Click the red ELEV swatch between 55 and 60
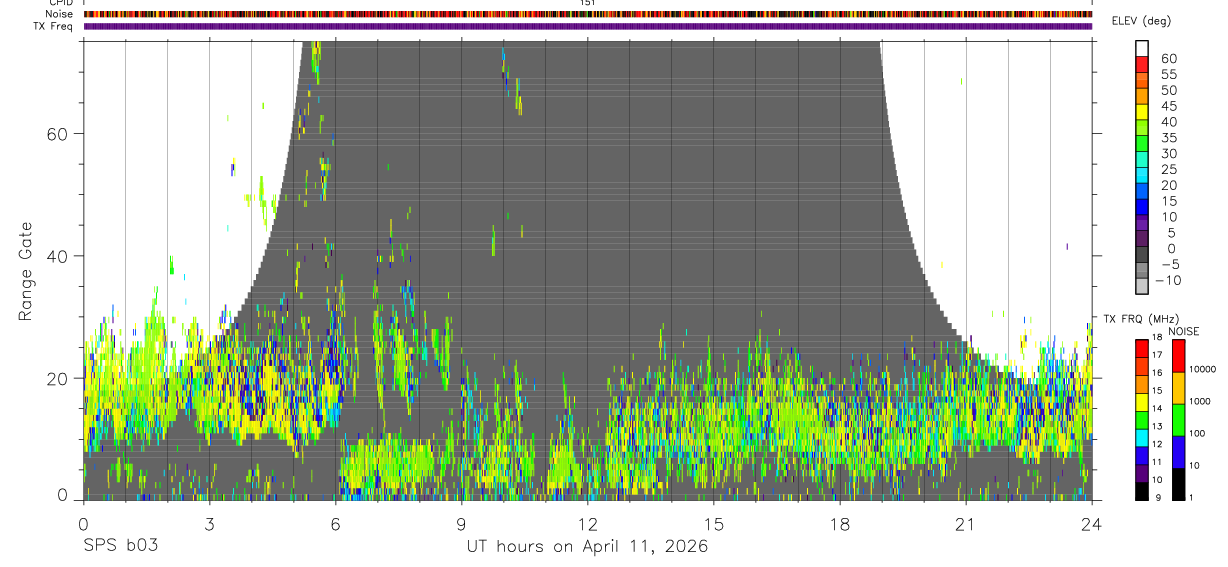The image size is (1228, 567). coord(1141,64)
